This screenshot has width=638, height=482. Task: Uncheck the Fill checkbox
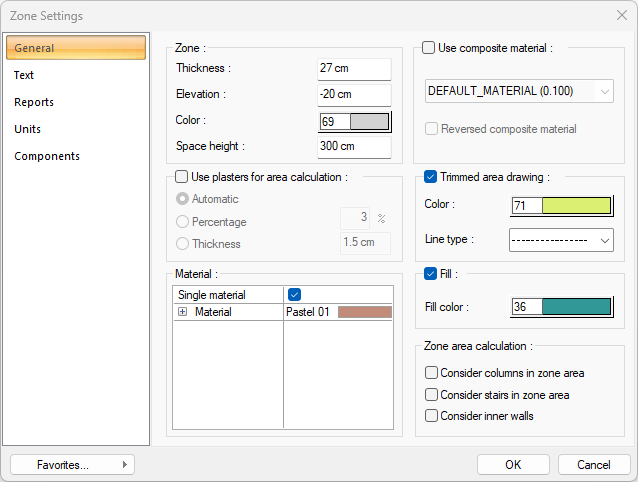[431, 273]
